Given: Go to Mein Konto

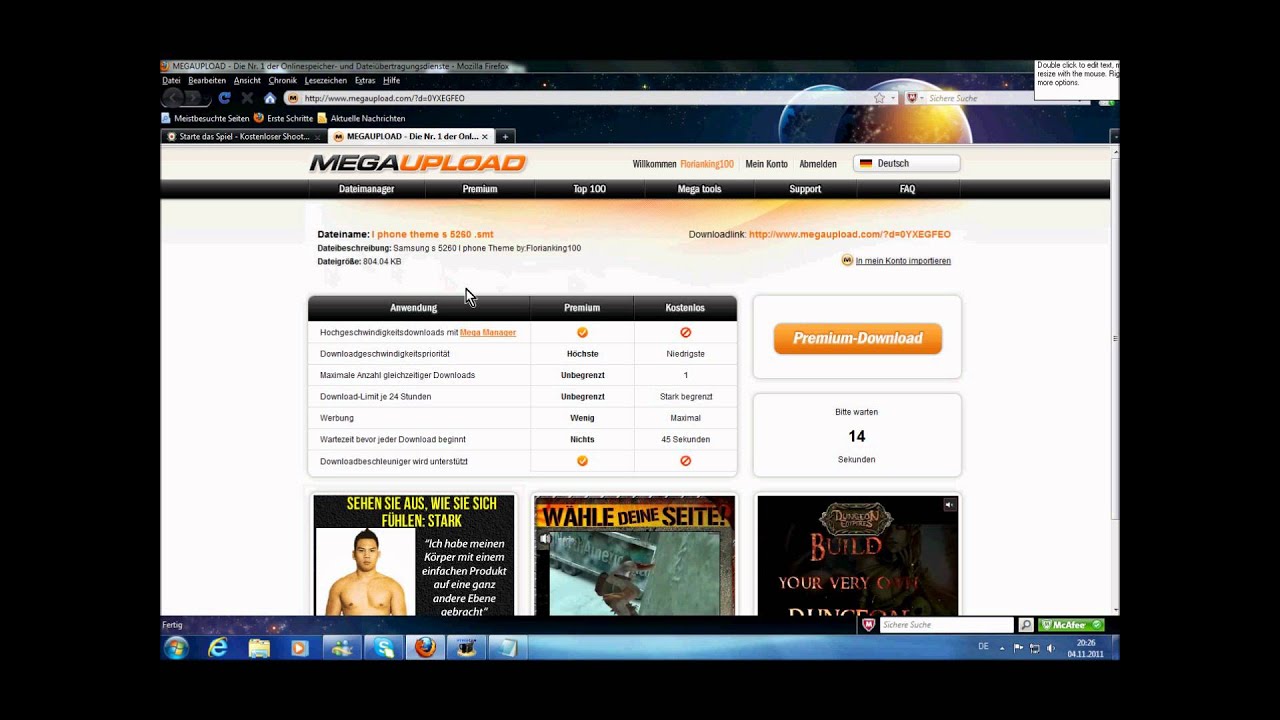Looking at the screenshot, I should tap(766, 163).
